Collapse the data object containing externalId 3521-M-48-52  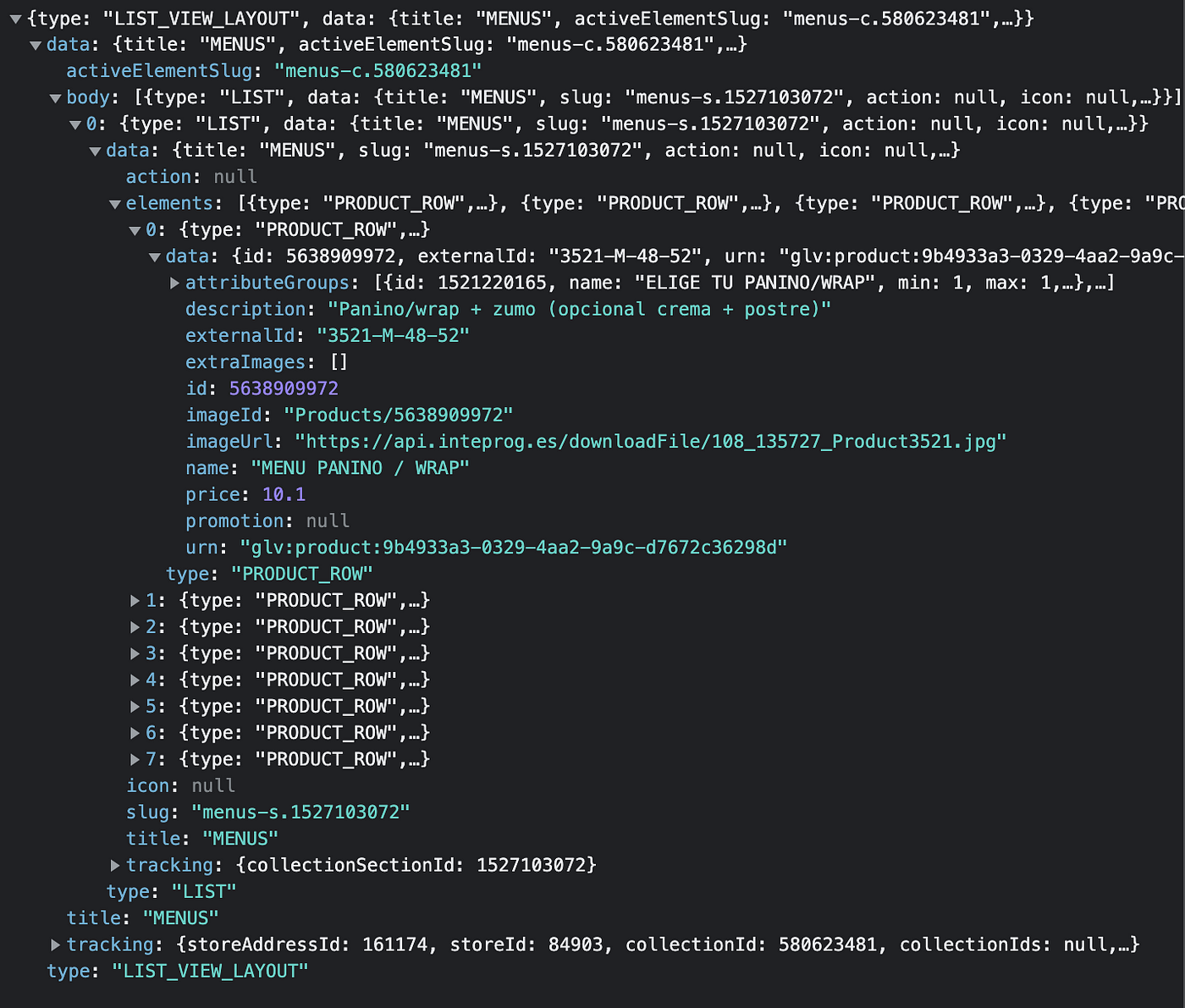pyautogui.click(x=155, y=256)
